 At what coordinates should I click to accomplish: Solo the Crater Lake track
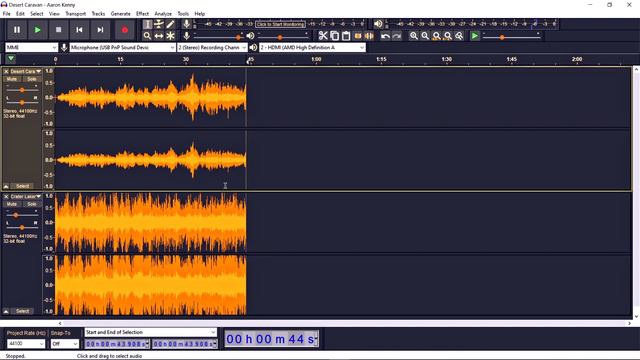pyautogui.click(x=31, y=204)
